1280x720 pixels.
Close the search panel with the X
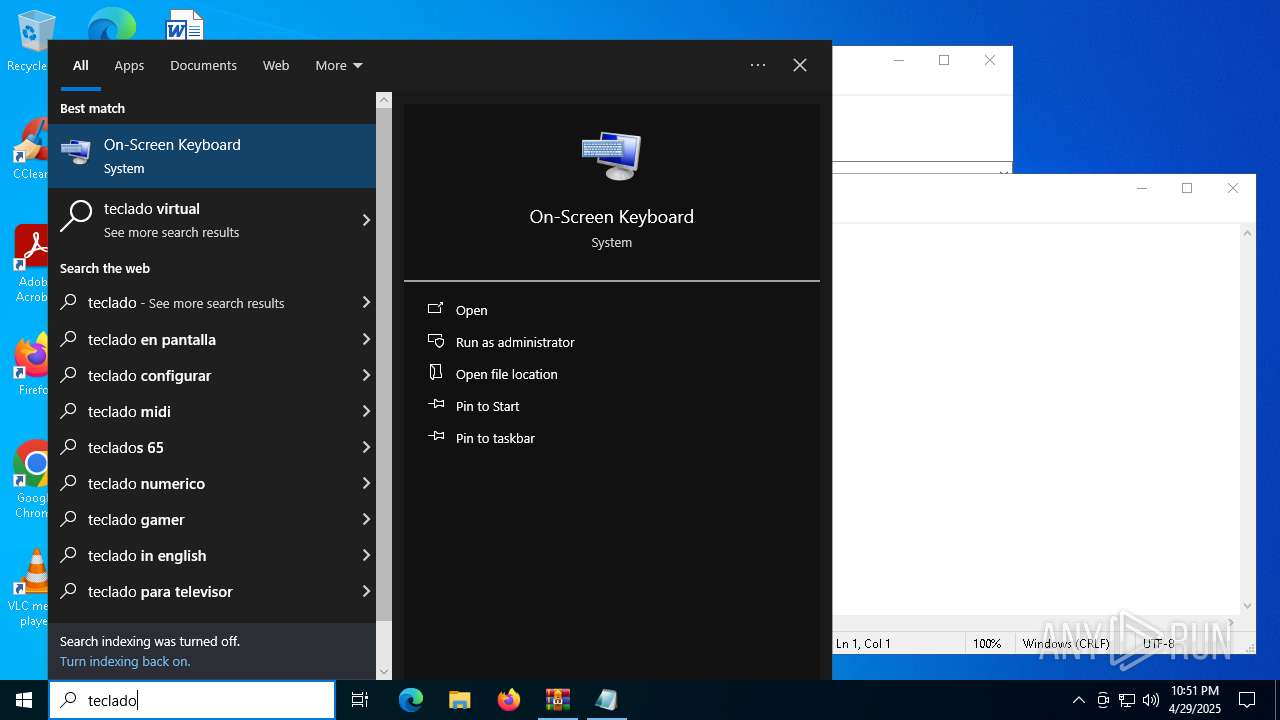click(800, 65)
